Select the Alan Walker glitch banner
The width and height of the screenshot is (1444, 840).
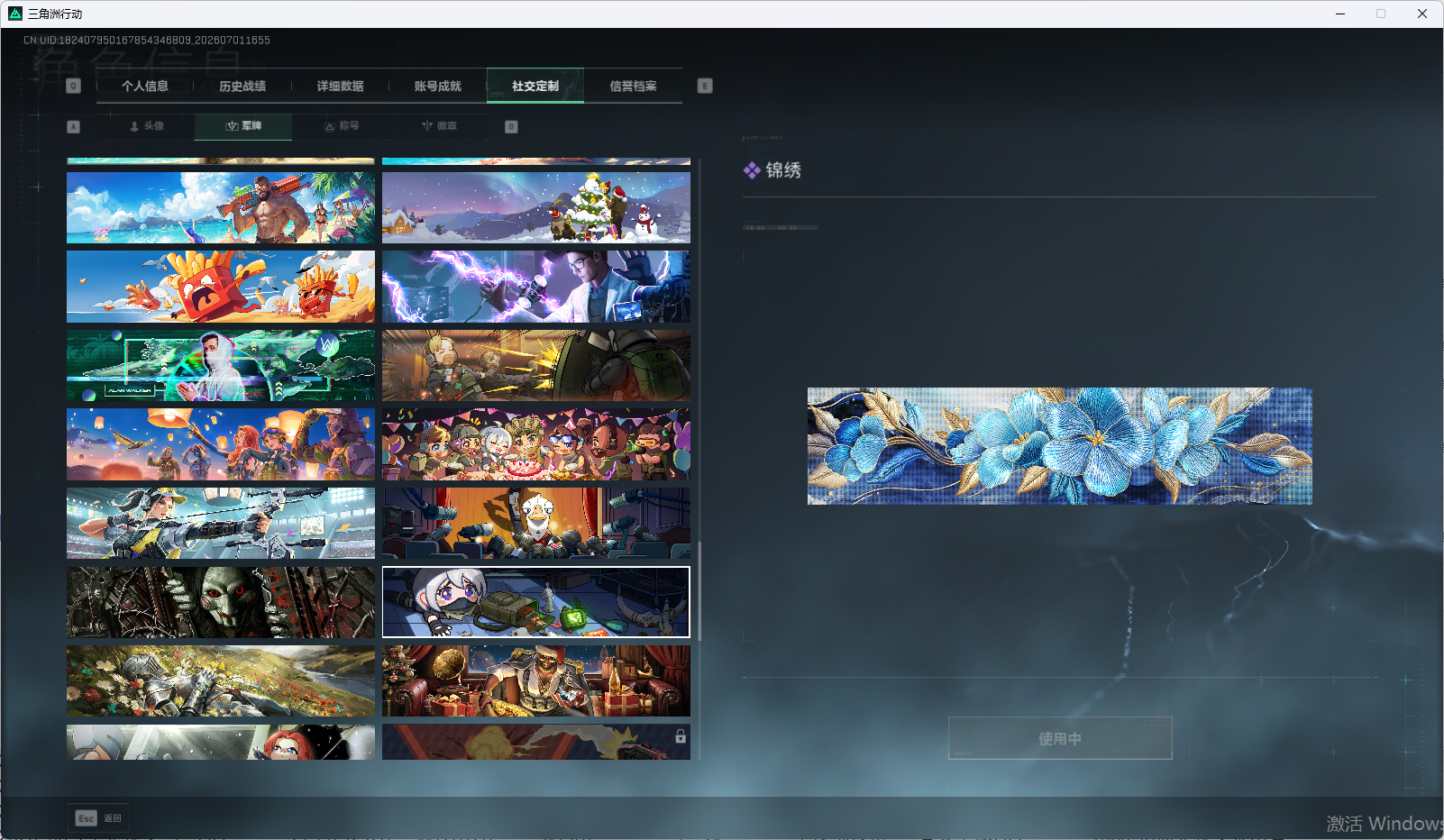221,366
